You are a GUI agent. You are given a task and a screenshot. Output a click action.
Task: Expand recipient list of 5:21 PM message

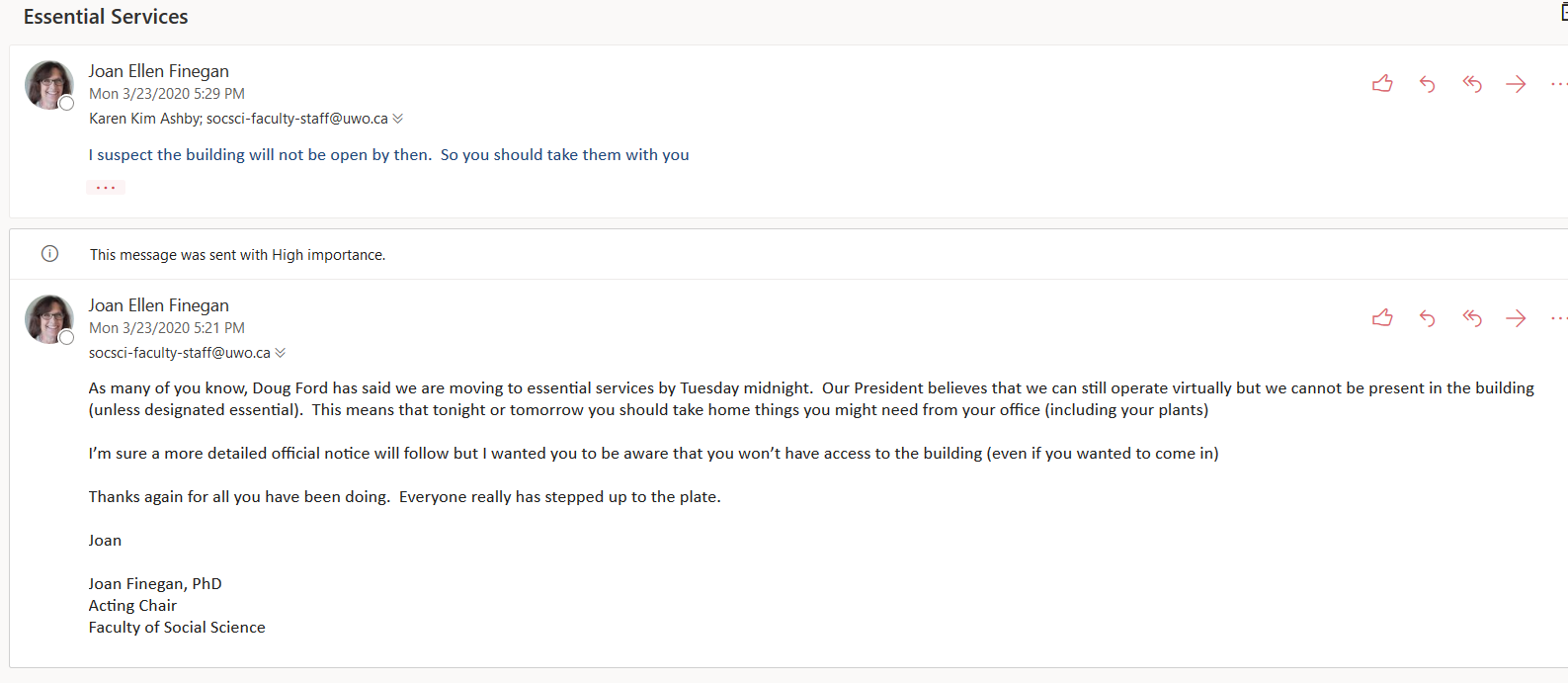(x=281, y=353)
